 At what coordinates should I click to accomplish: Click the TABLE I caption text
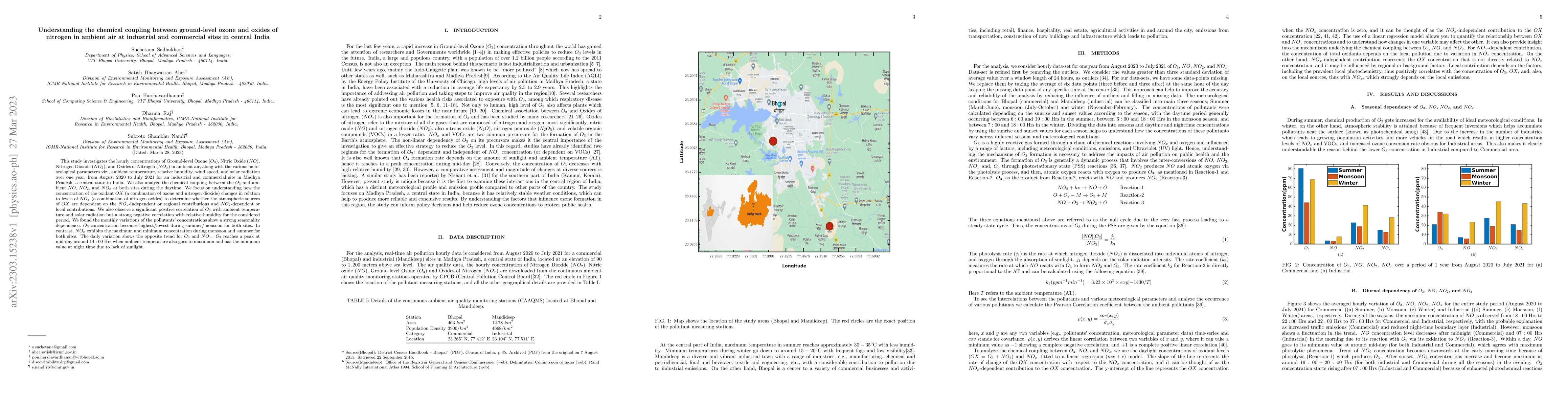point(472,303)
